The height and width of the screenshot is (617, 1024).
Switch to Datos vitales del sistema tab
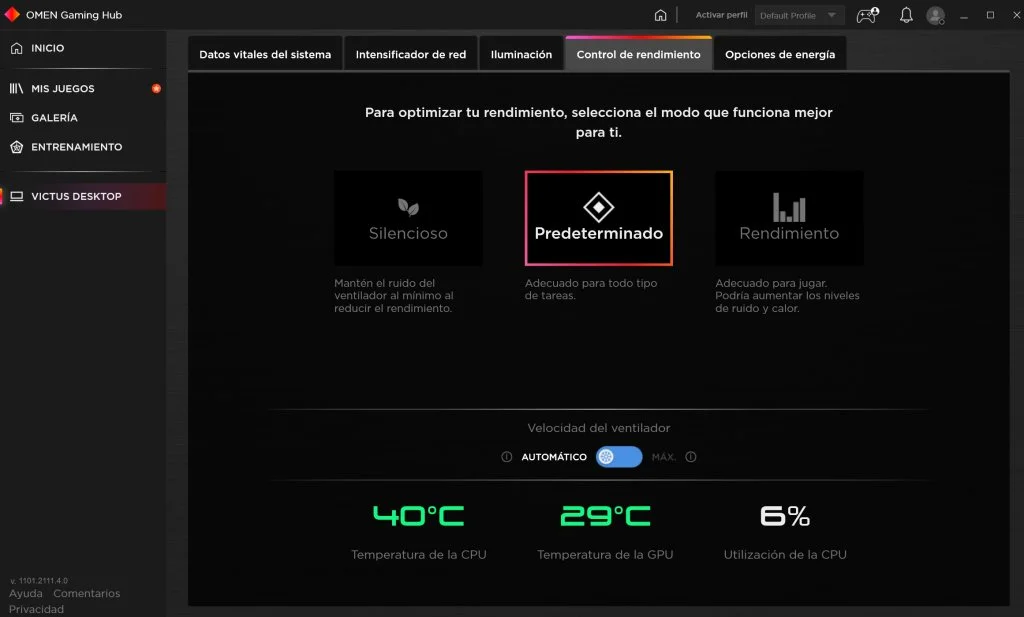coord(264,54)
